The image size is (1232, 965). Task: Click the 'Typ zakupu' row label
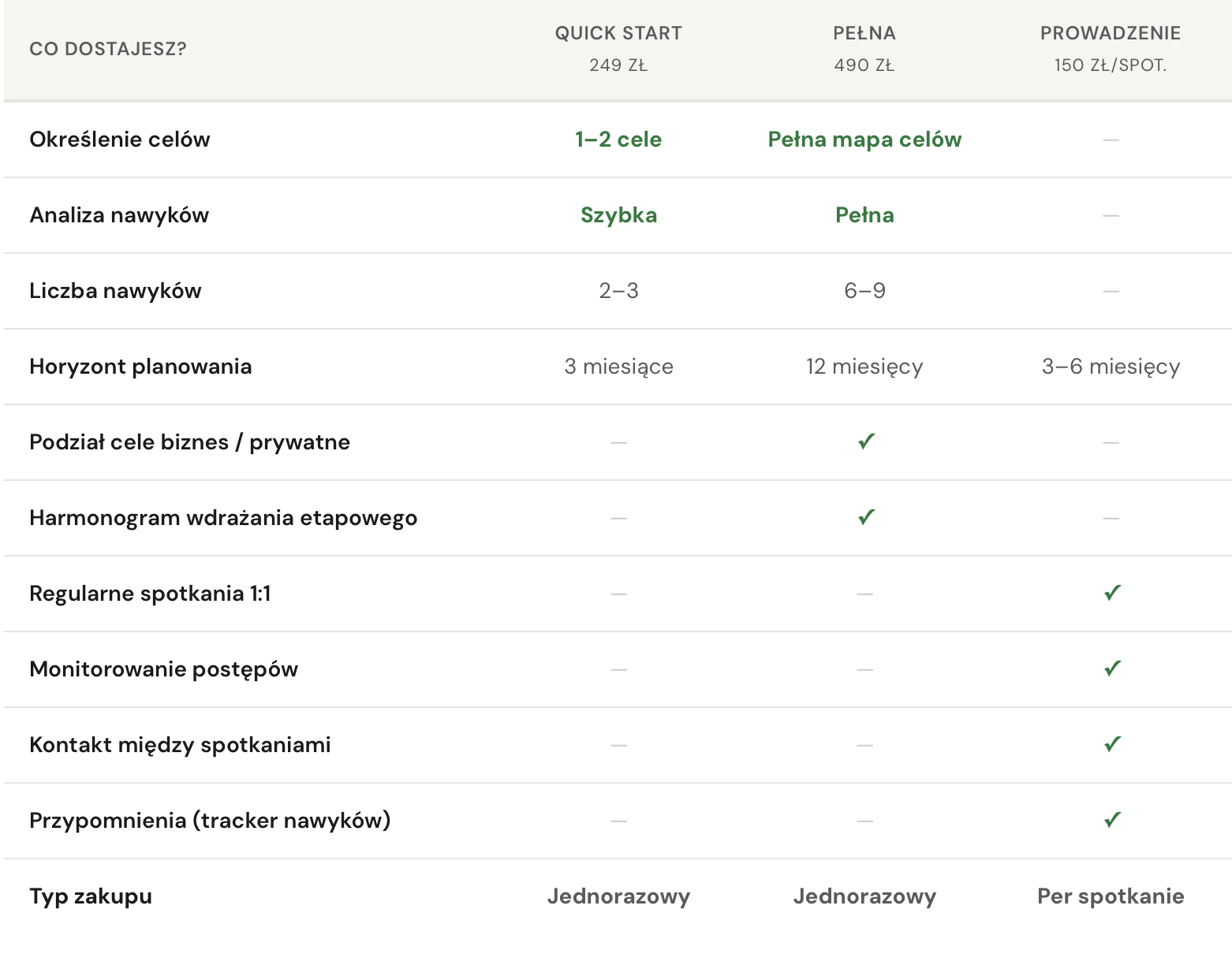coord(91,896)
